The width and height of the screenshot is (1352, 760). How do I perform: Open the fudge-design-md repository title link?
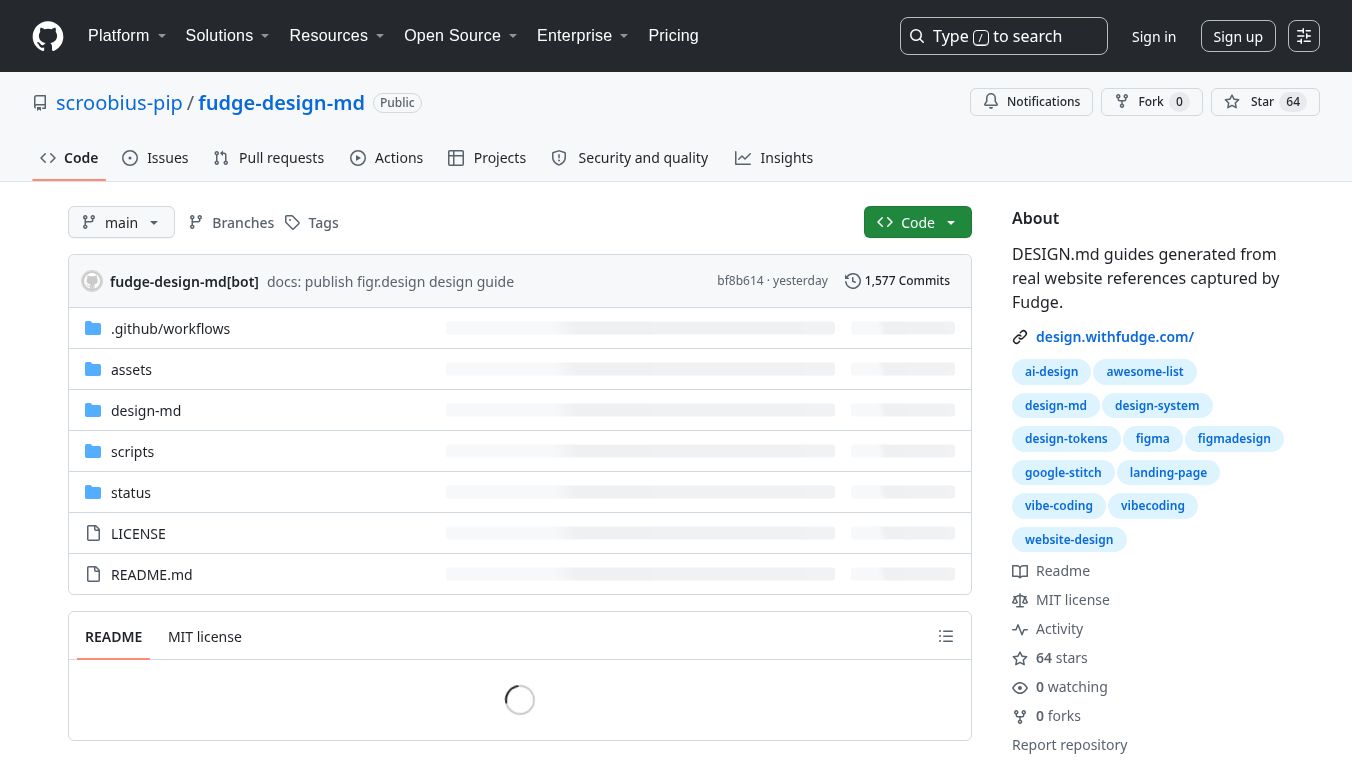(282, 103)
